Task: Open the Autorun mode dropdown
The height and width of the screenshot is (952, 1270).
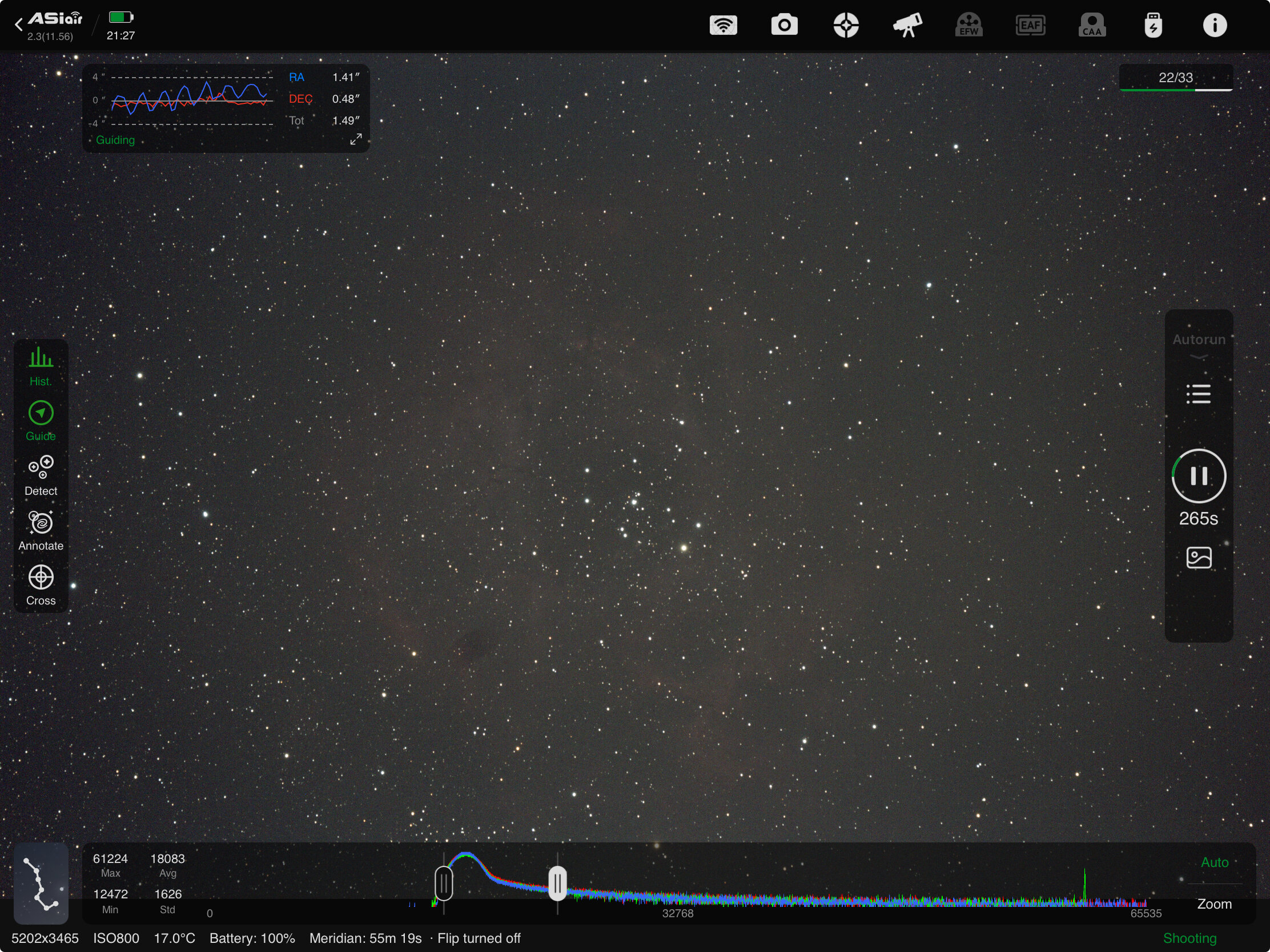Action: pos(1198,344)
